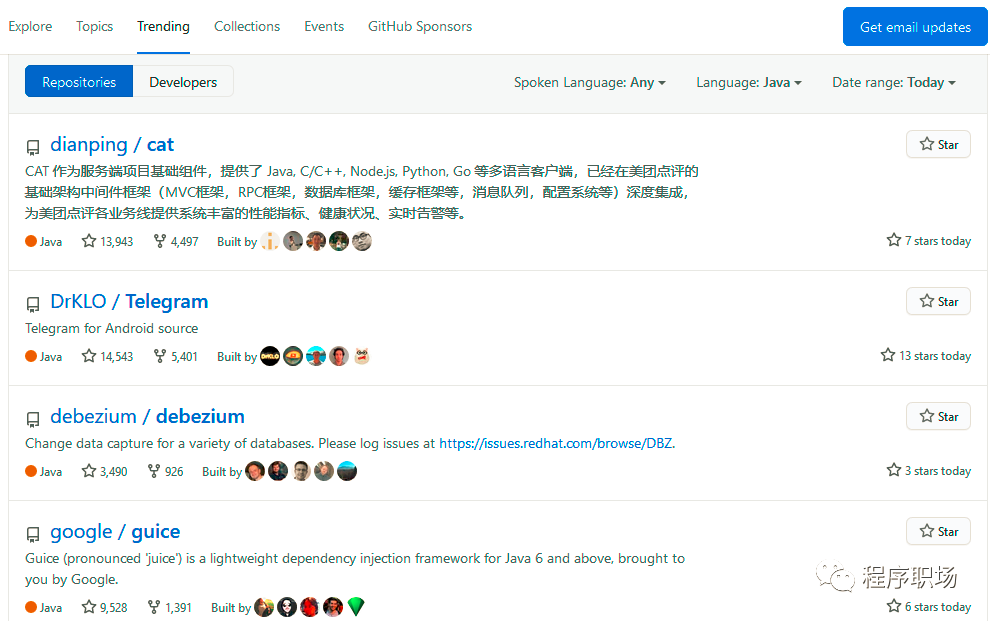Expand the Date range: Today dropdown
990x621 pixels.
(x=893, y=83)
